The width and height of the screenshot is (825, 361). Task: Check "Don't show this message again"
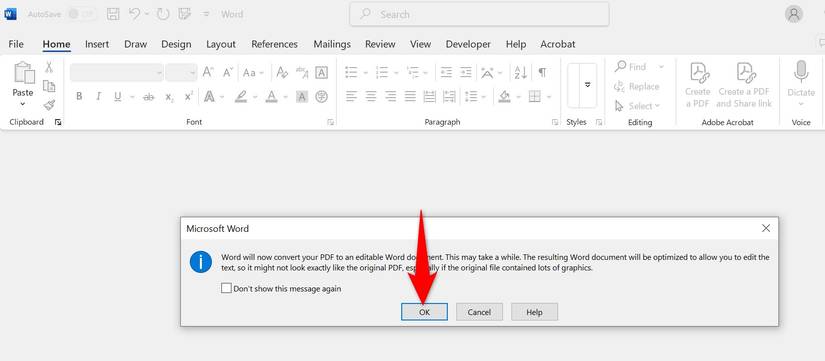click(226, 288)
